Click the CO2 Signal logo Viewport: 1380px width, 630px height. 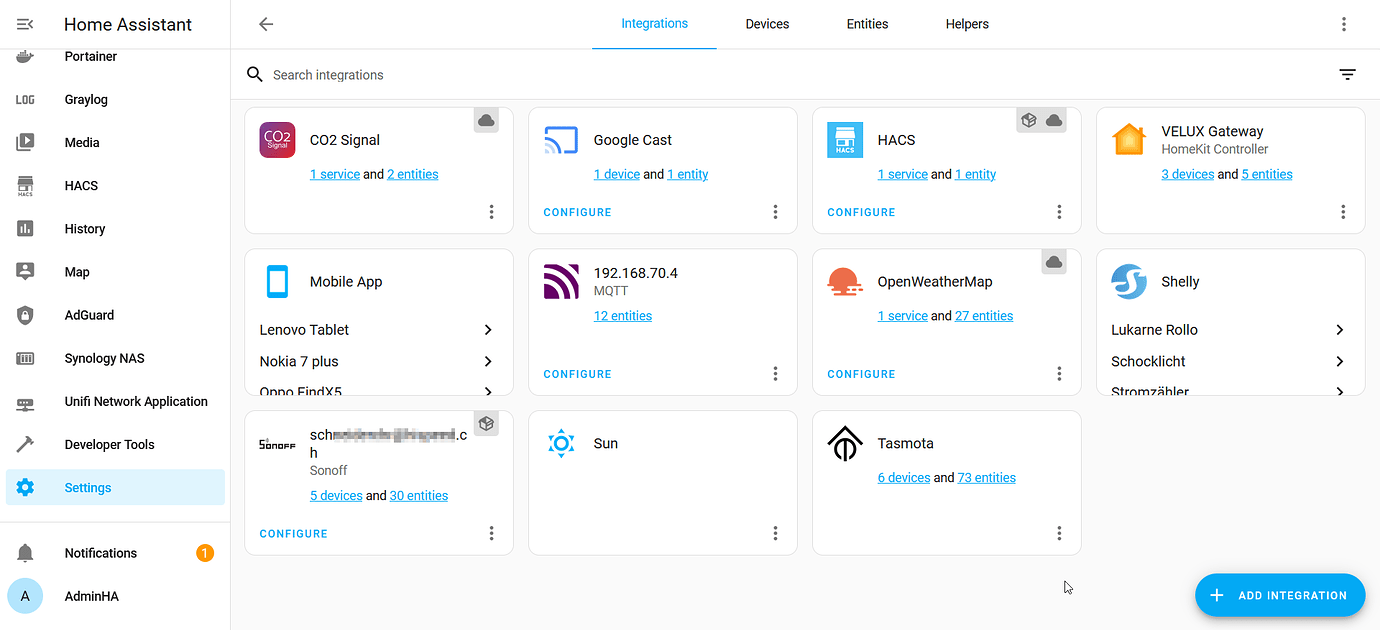(277, 140)
